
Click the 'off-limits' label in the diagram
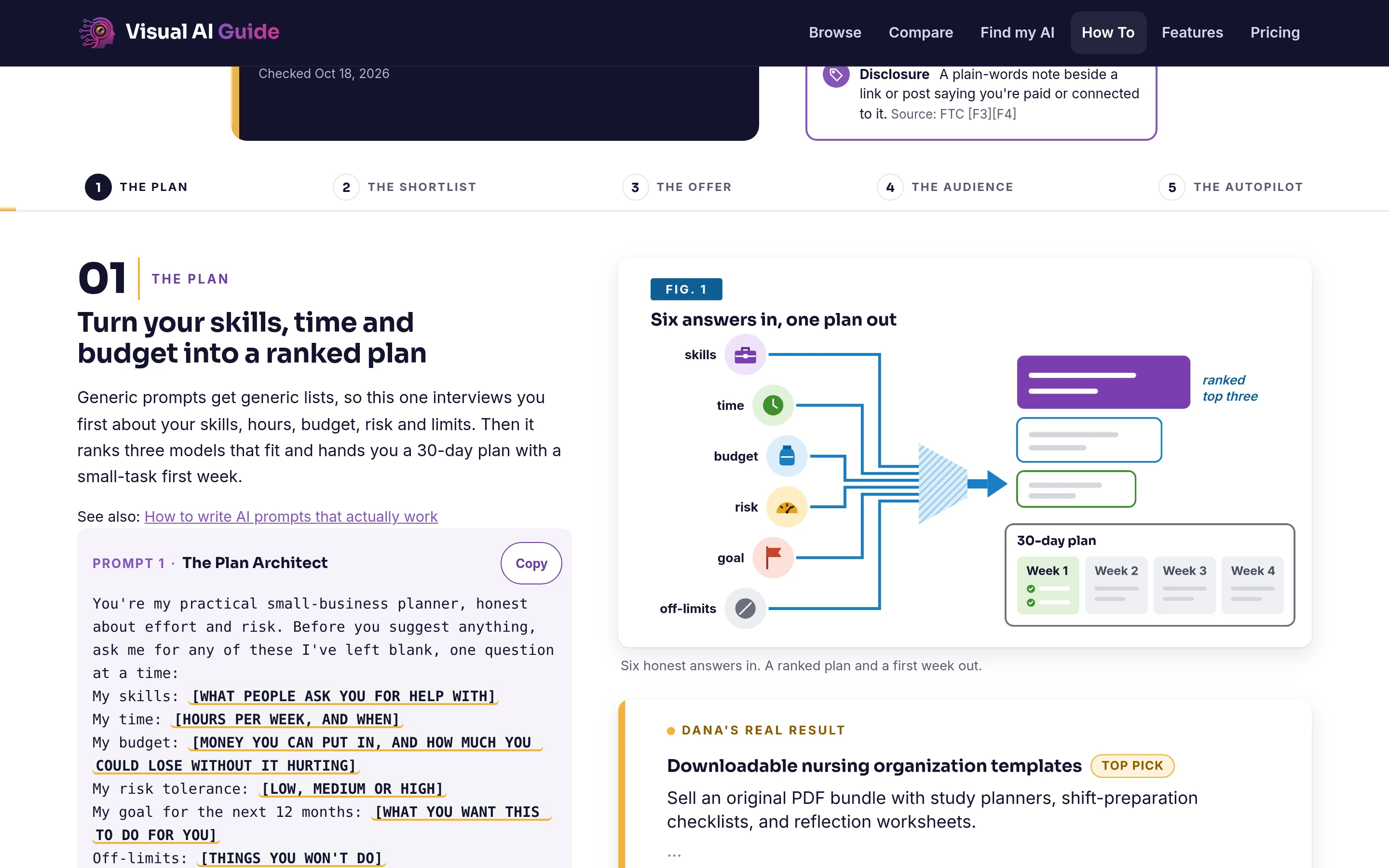(688, 609)
